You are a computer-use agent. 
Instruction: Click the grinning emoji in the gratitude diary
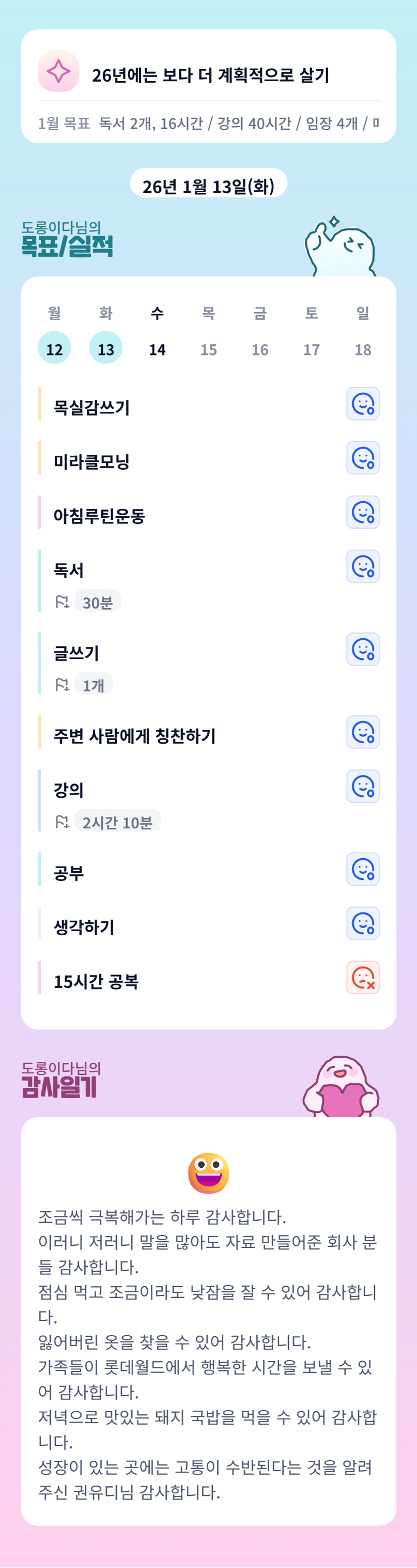pyautogui.click(x=208, y=1172)
